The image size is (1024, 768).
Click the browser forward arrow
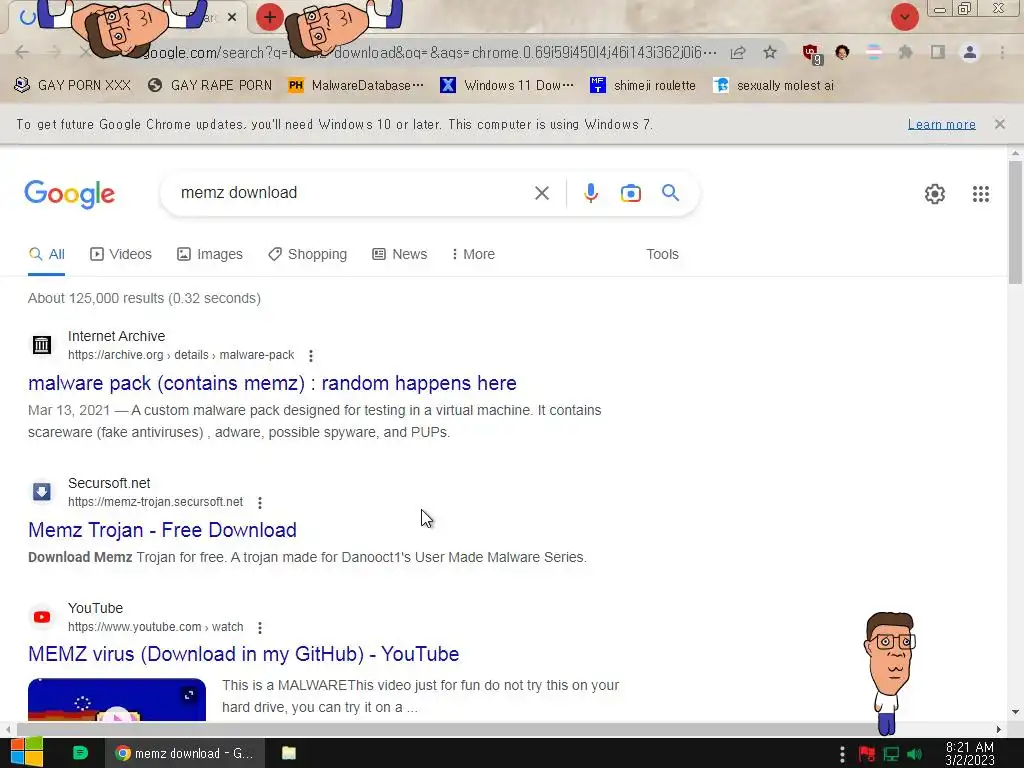tap(54, 52)
